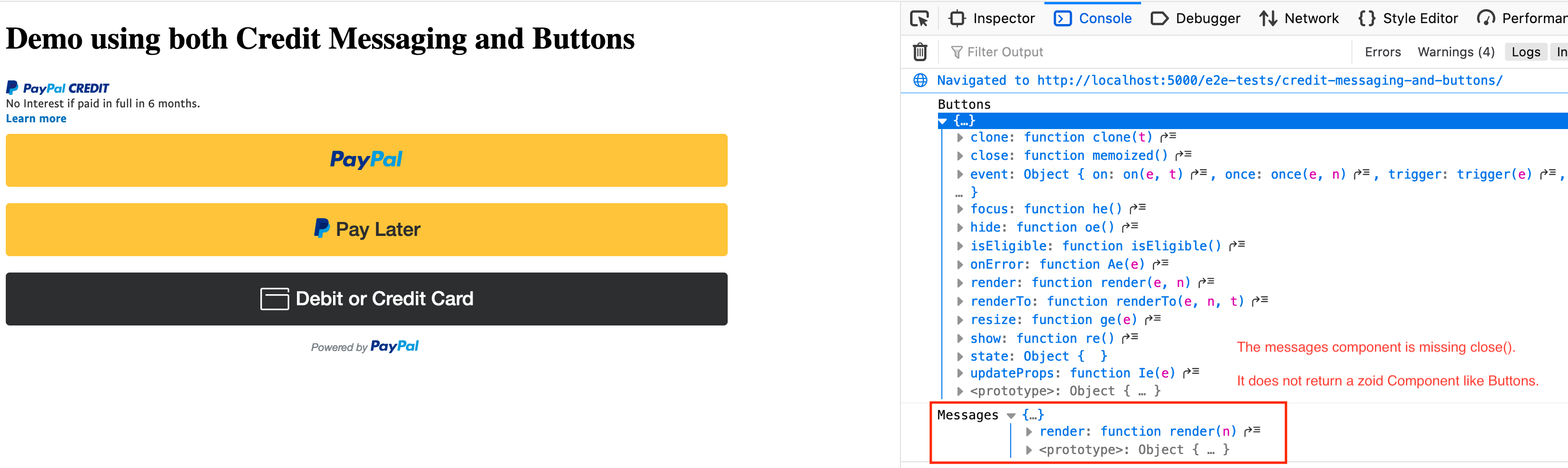Image resolution: width=1568 pixels, height=468 pixels.
Task: Toggle the Logs filter
Action: [1525, 52]
